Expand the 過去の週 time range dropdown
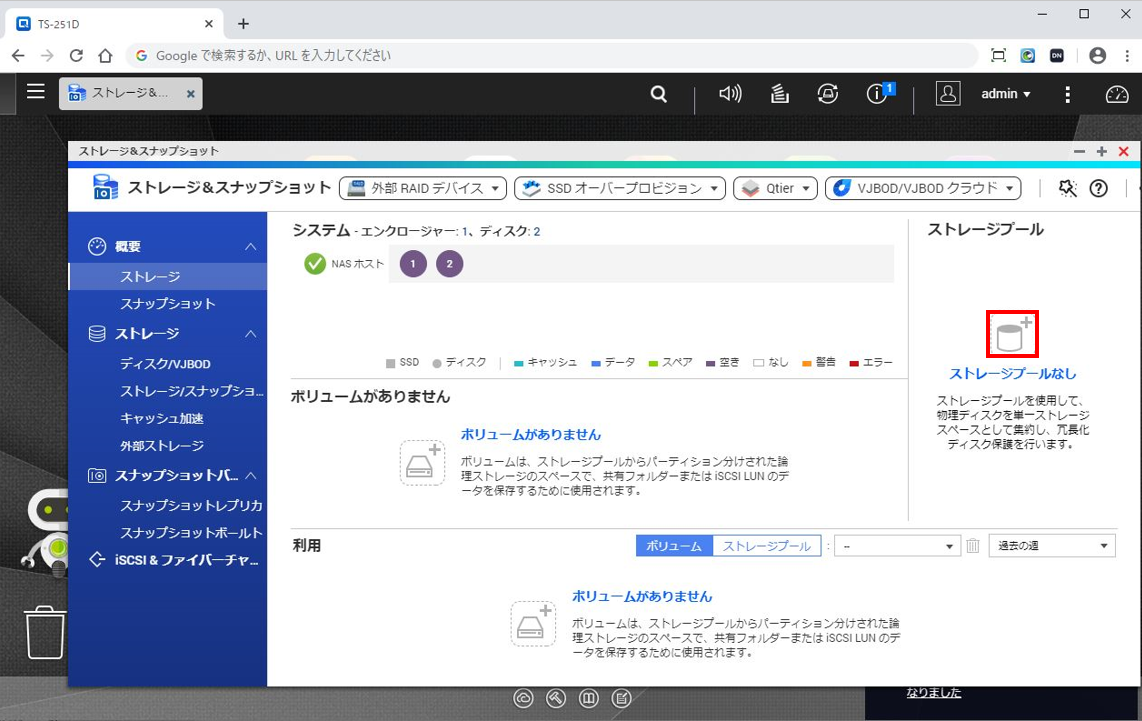The image size is (1142, 721). 1051,546
